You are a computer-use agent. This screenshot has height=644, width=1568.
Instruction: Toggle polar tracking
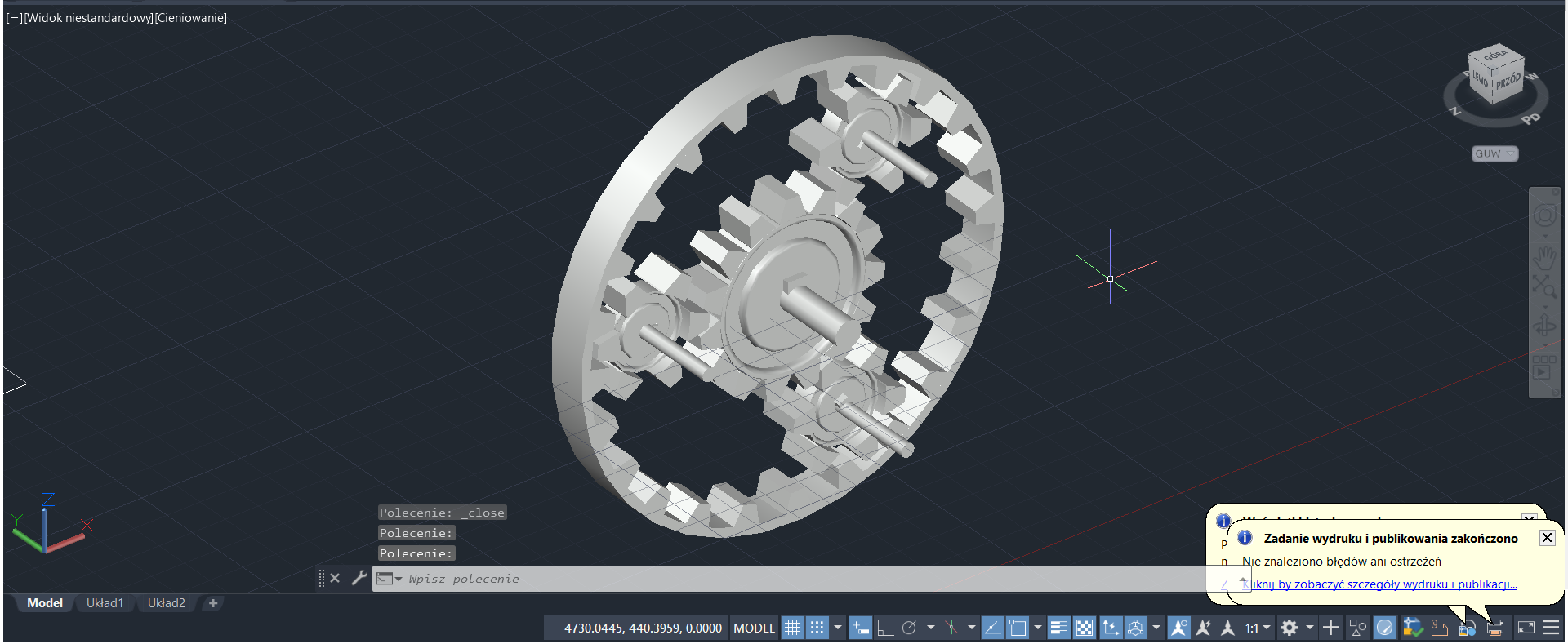click(x=910, y=628)
